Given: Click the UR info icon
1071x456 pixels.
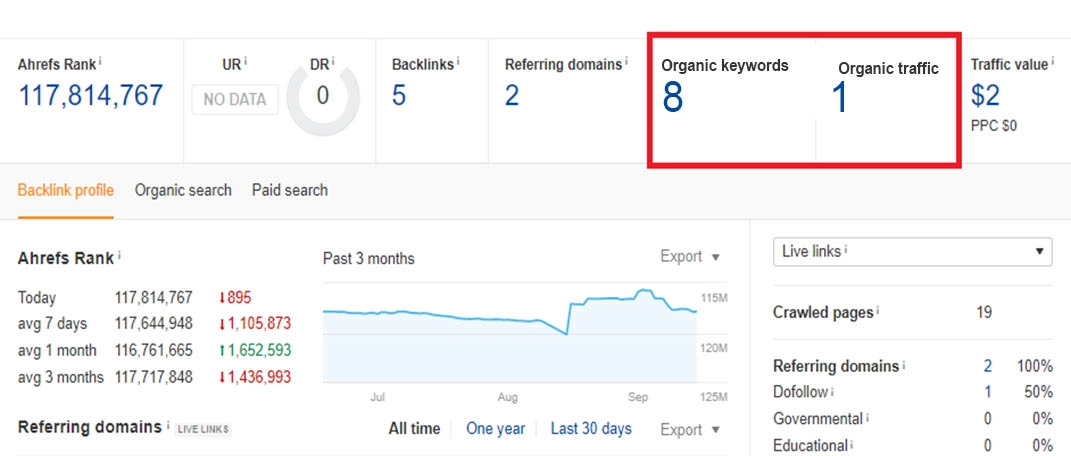Looking at the screenshot, I should (246, 62).
